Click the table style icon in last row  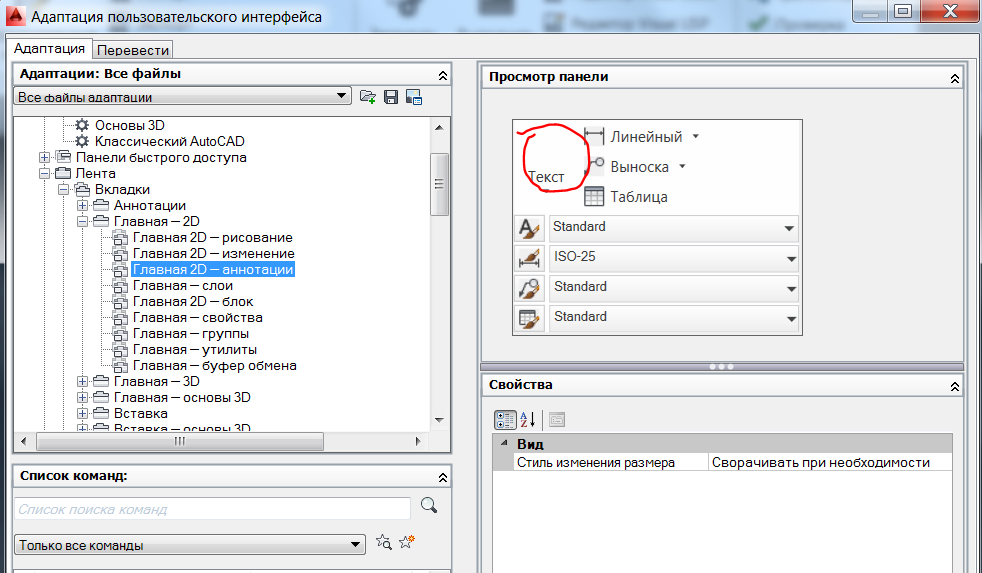tap(529, 318)
